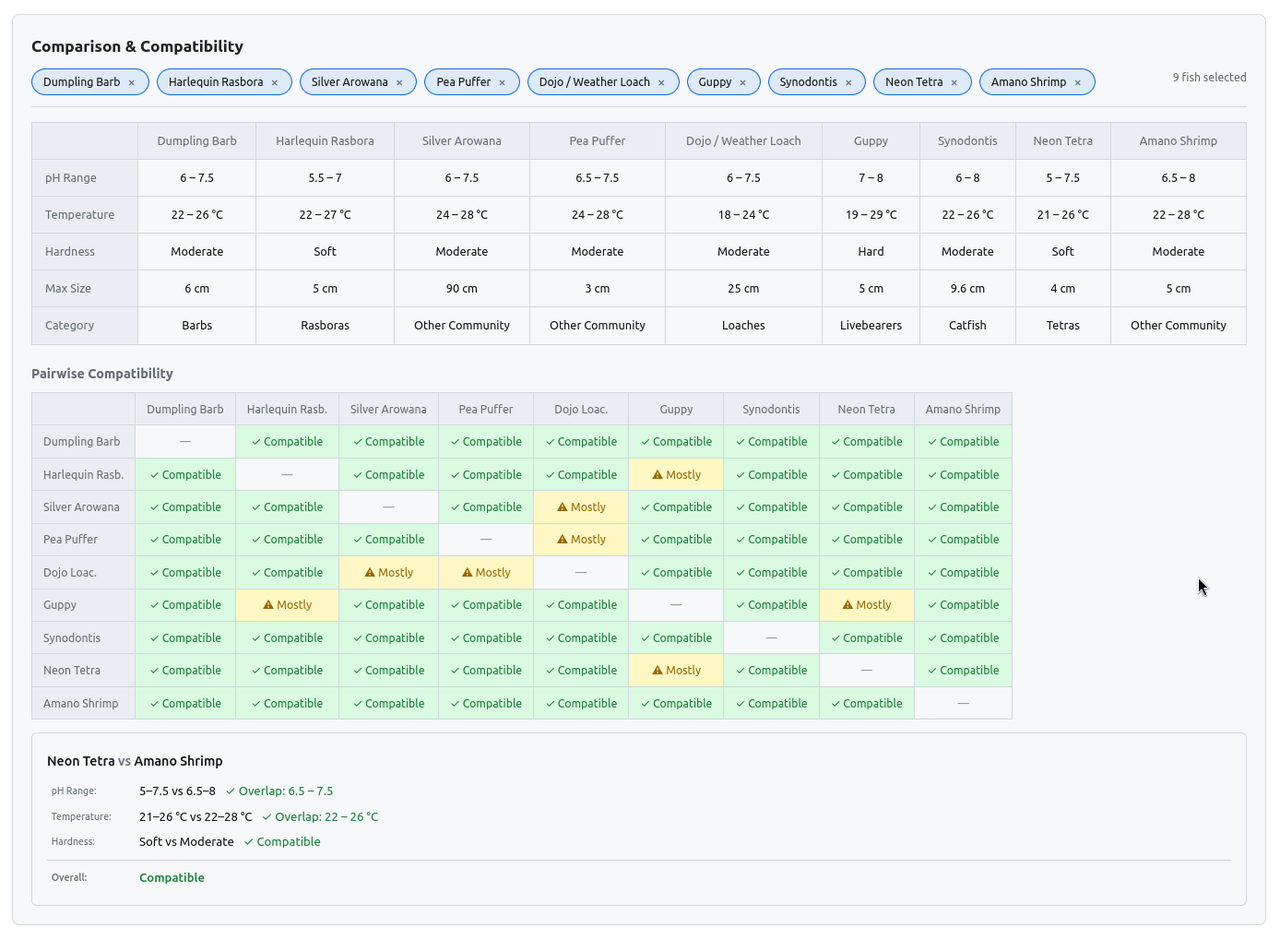Click Synodontis max size 9.6 cm

[968, 289]
